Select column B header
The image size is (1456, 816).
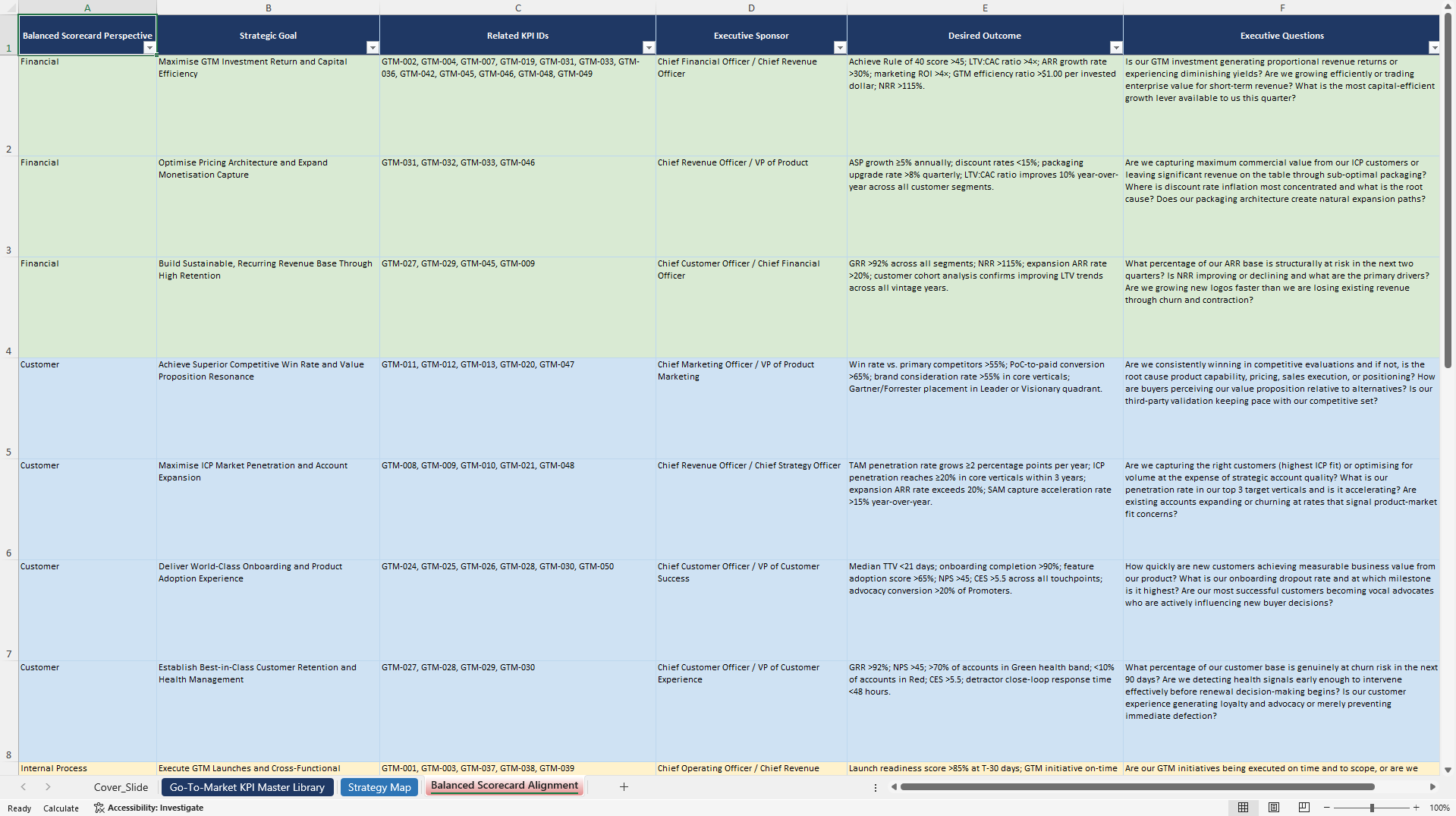[268, 8]
